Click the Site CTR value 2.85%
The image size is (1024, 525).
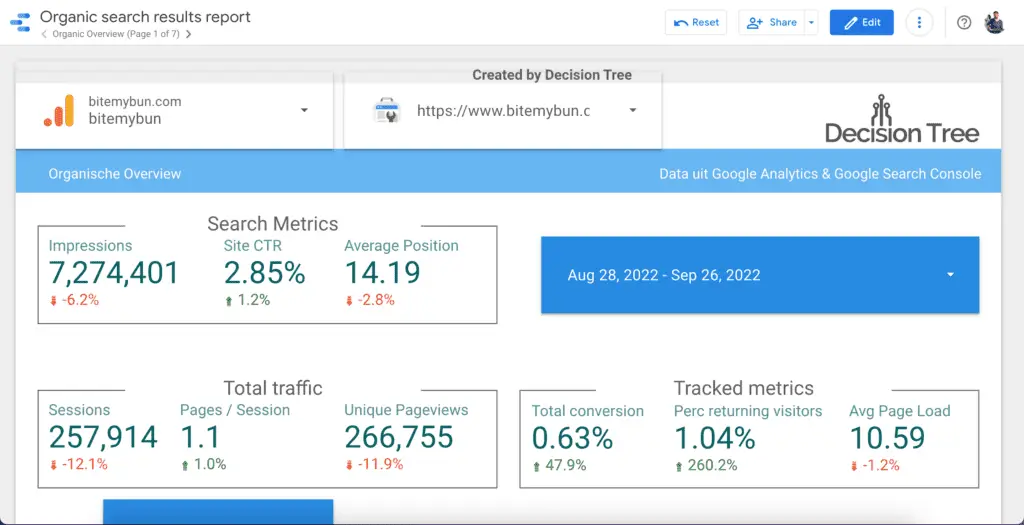click(264, 273)
